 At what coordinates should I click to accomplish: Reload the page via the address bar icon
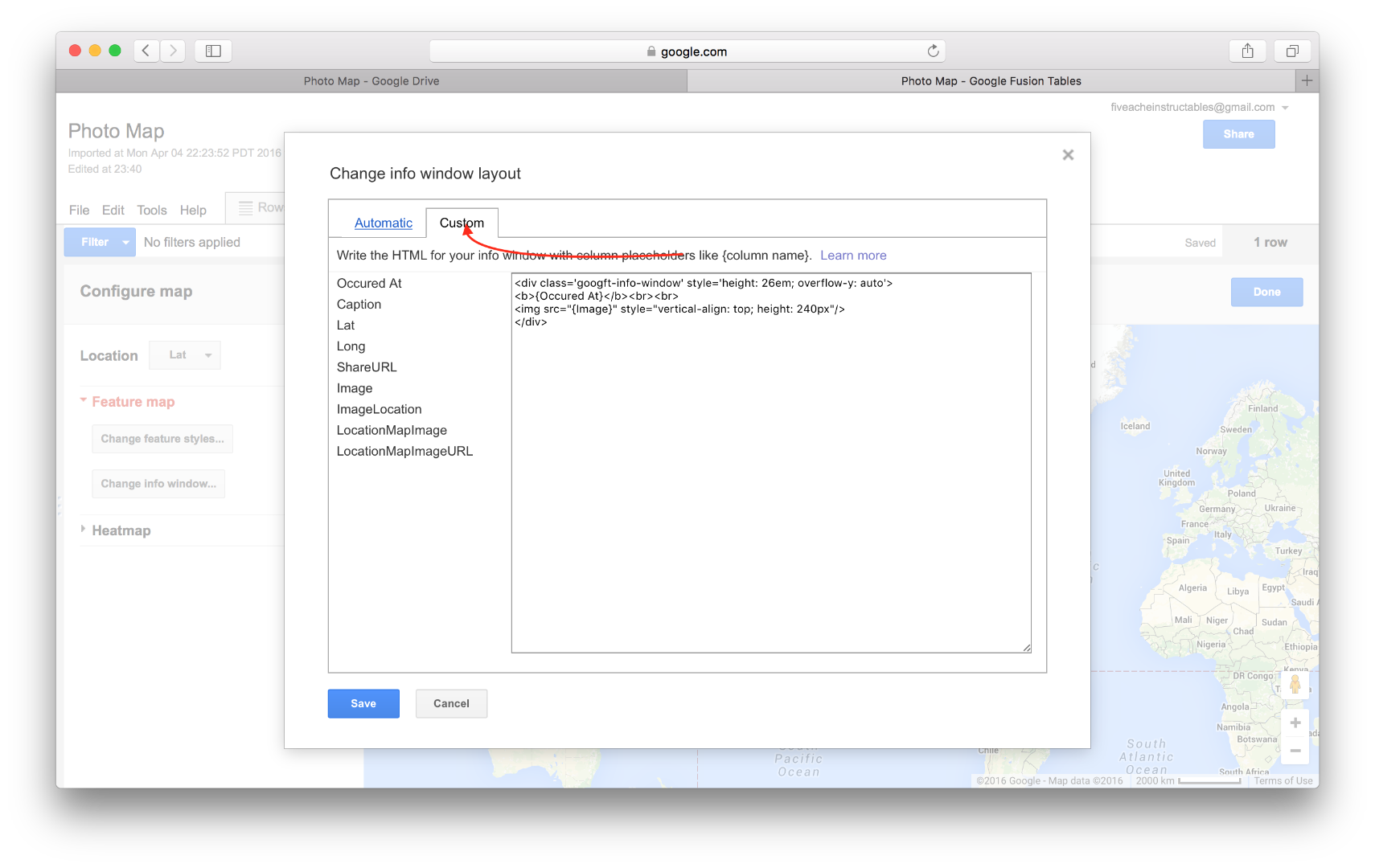(933, 51)
